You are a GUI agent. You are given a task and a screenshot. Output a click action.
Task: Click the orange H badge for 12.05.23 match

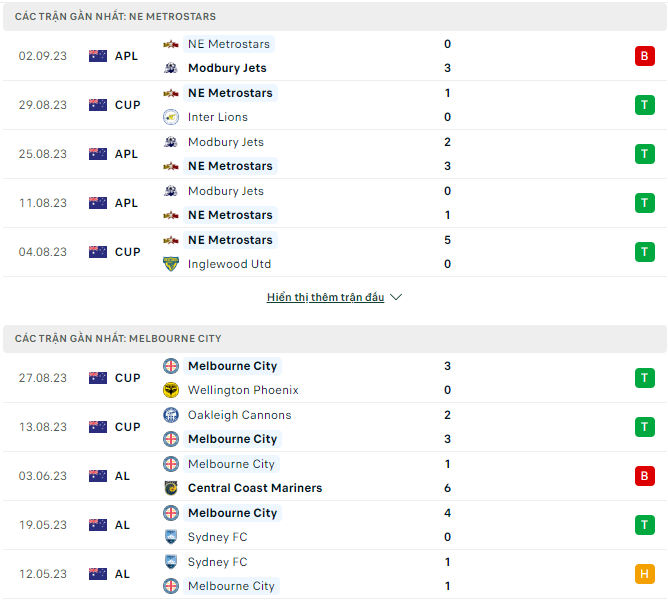click(644, 574)
